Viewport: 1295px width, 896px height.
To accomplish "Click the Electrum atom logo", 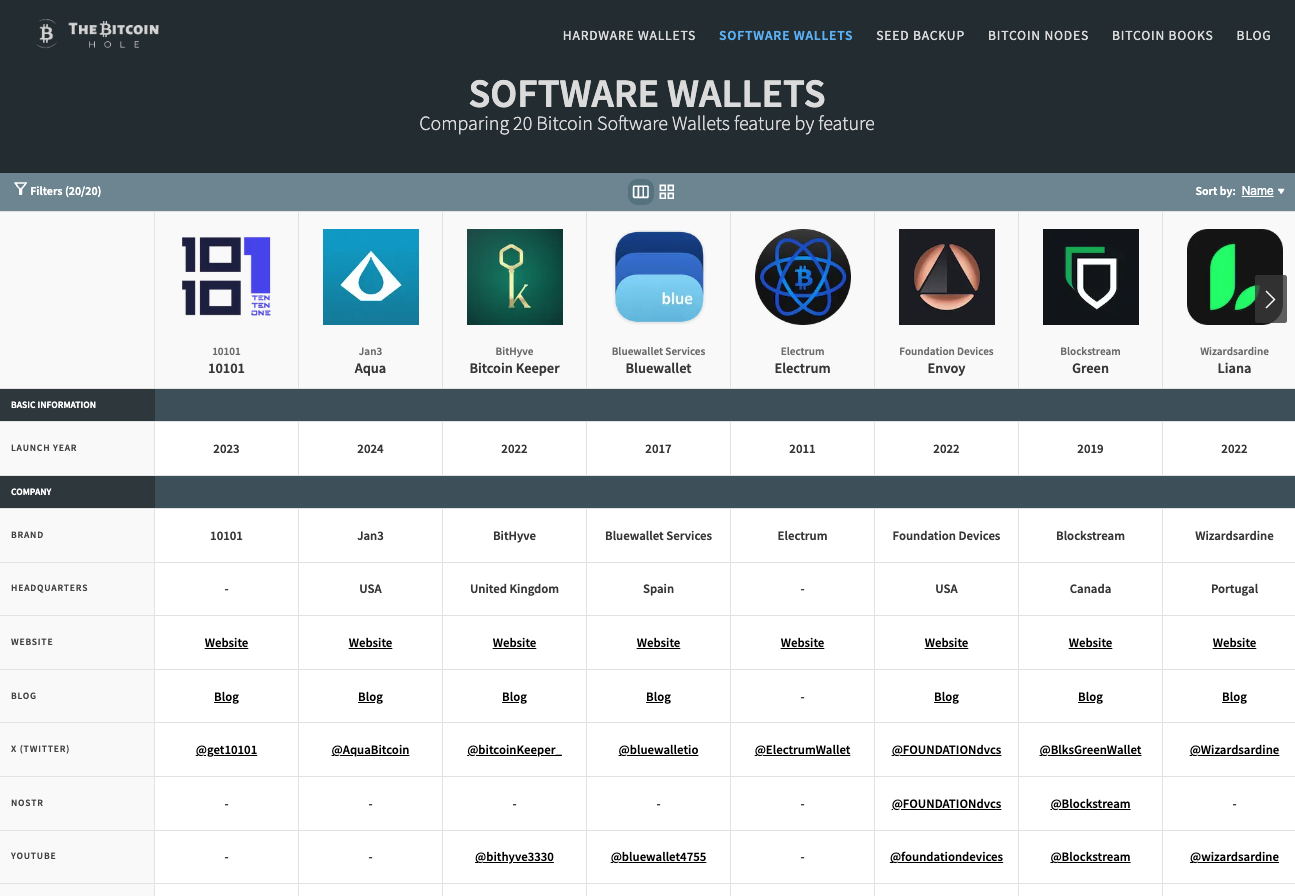I will (x=803, y=277).
